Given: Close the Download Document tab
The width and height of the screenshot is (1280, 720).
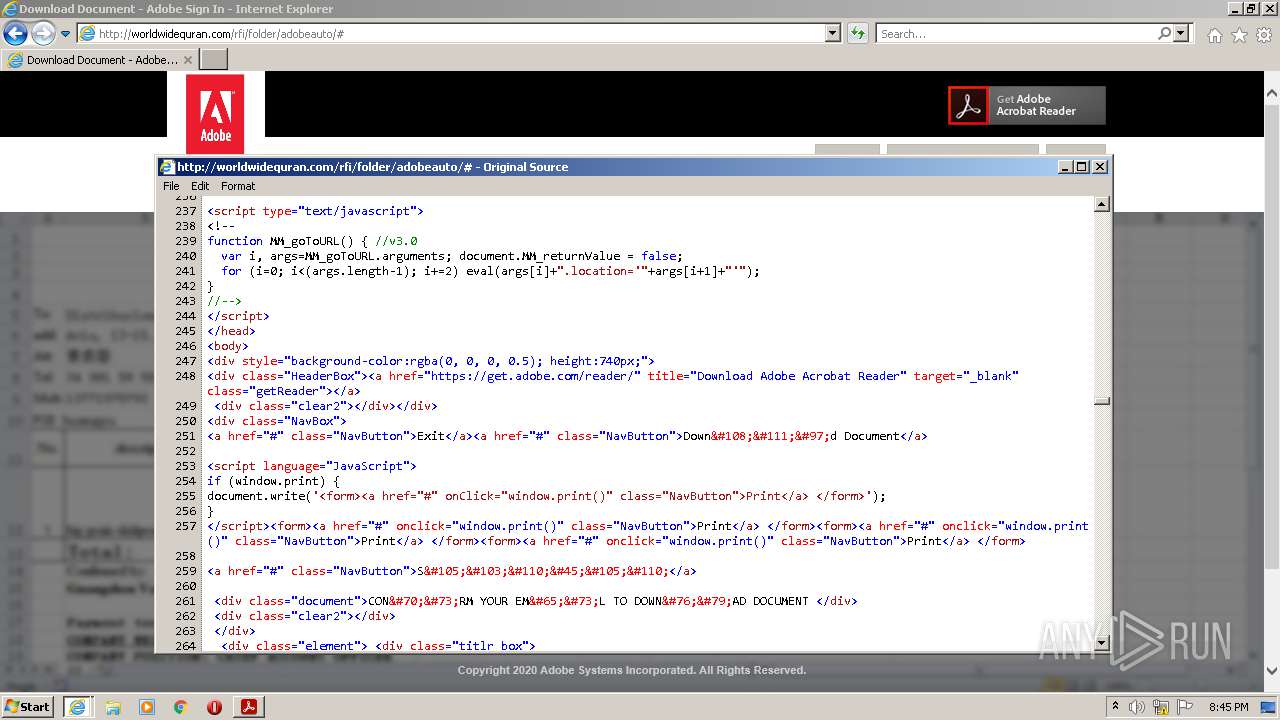Looking at the screenshot, I should click(x=188, y=60).
